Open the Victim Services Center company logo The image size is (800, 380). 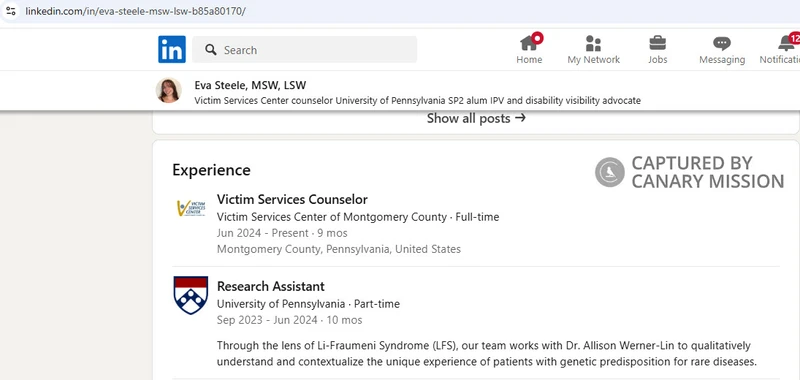click(x=191, y=208)
